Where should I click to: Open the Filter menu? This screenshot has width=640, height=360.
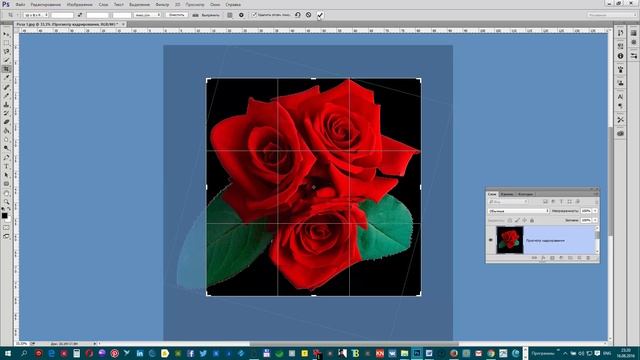point(162,4)
